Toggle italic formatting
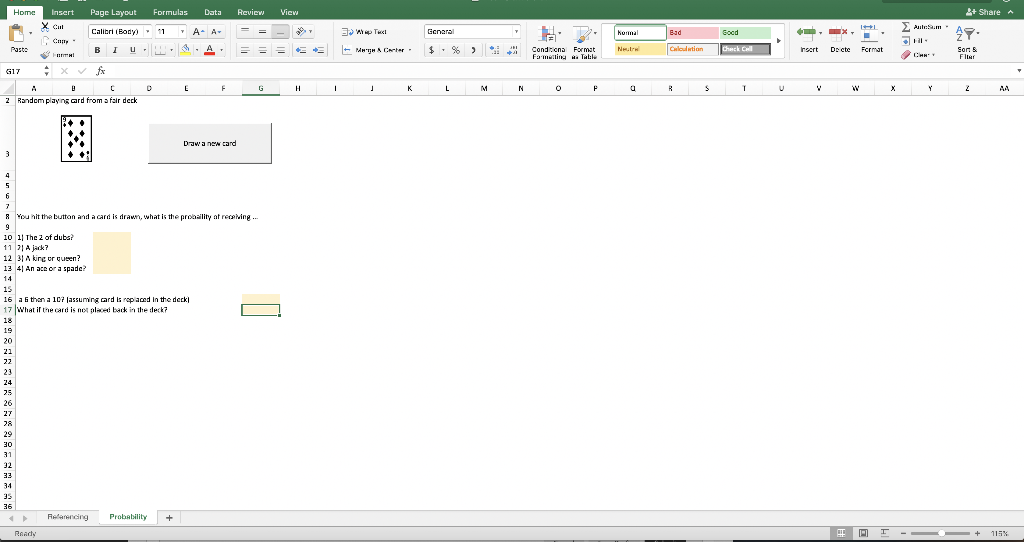1024x542 pixels. click(115, 50)
